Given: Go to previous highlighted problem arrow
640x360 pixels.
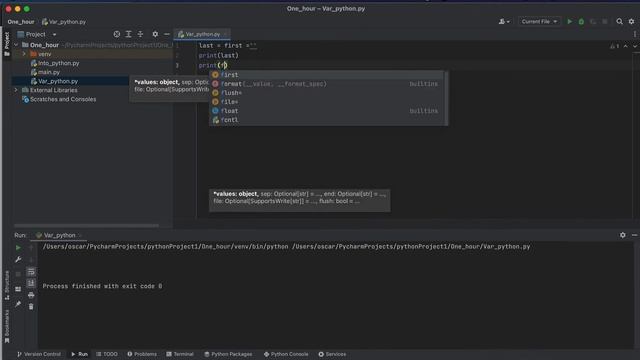Looking at the screenshot, I should 625,46.
